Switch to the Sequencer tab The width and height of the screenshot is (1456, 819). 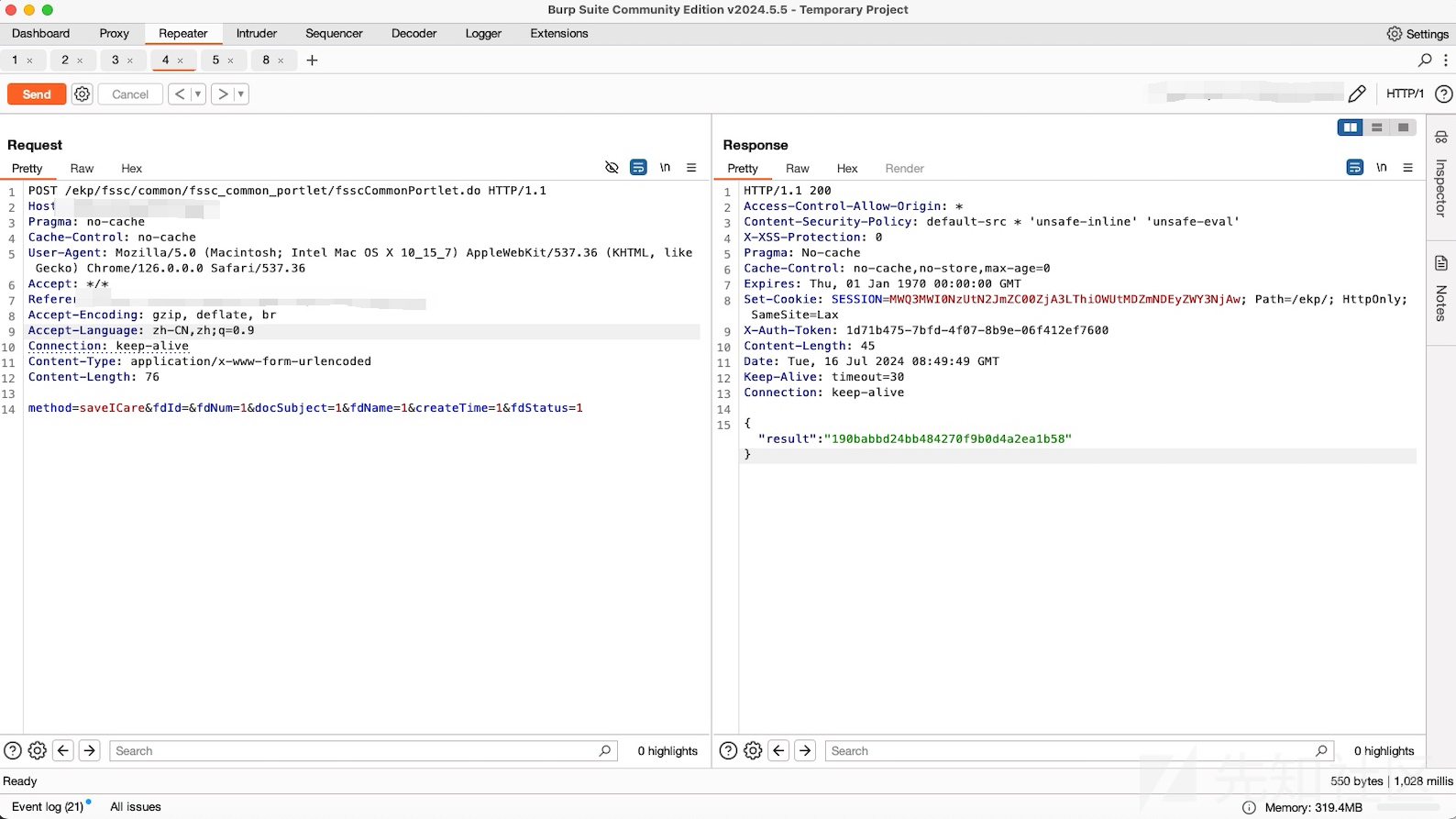click(334, 33)
